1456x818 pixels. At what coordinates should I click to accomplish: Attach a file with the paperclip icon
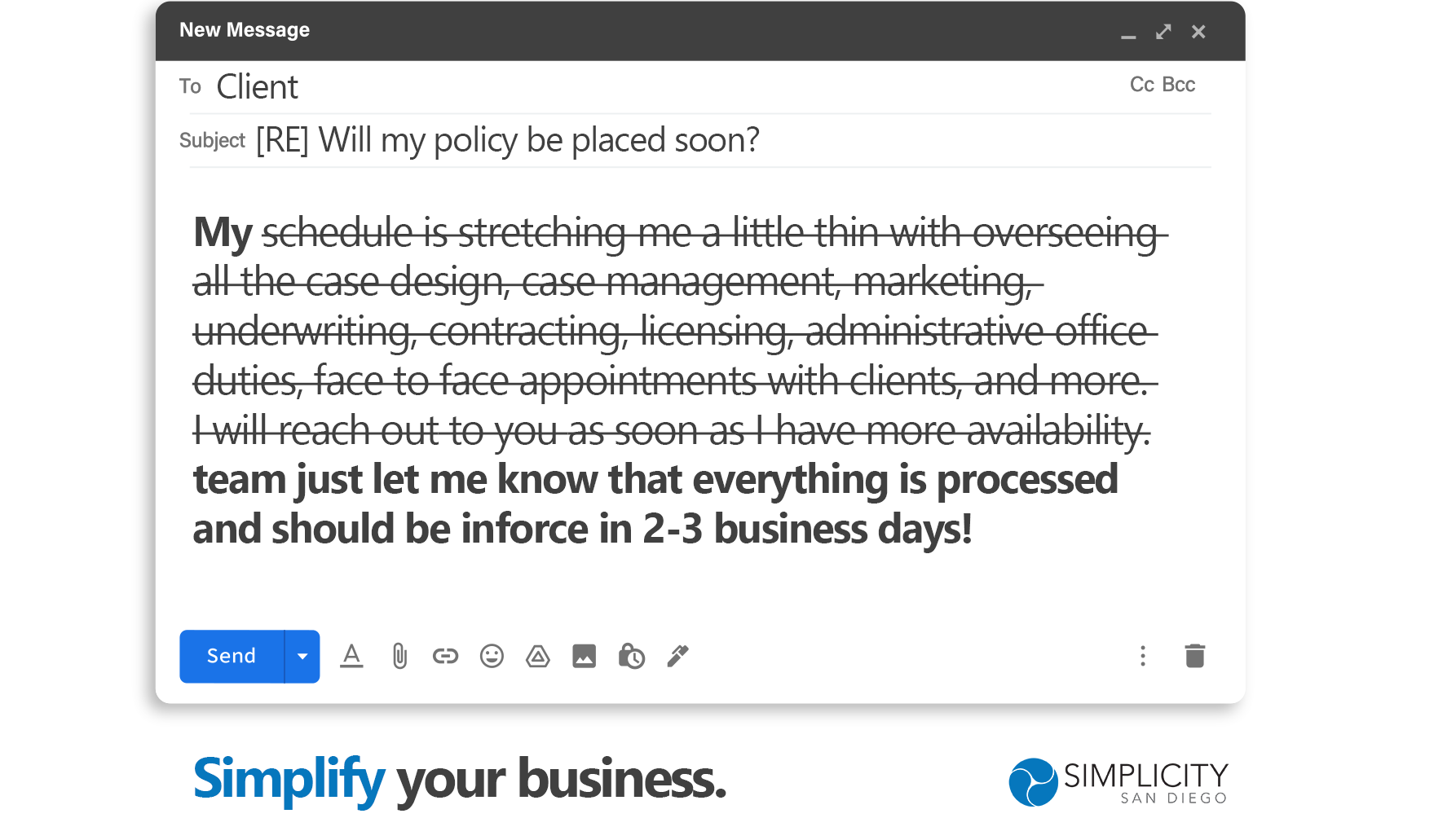(x=399, y=656)
